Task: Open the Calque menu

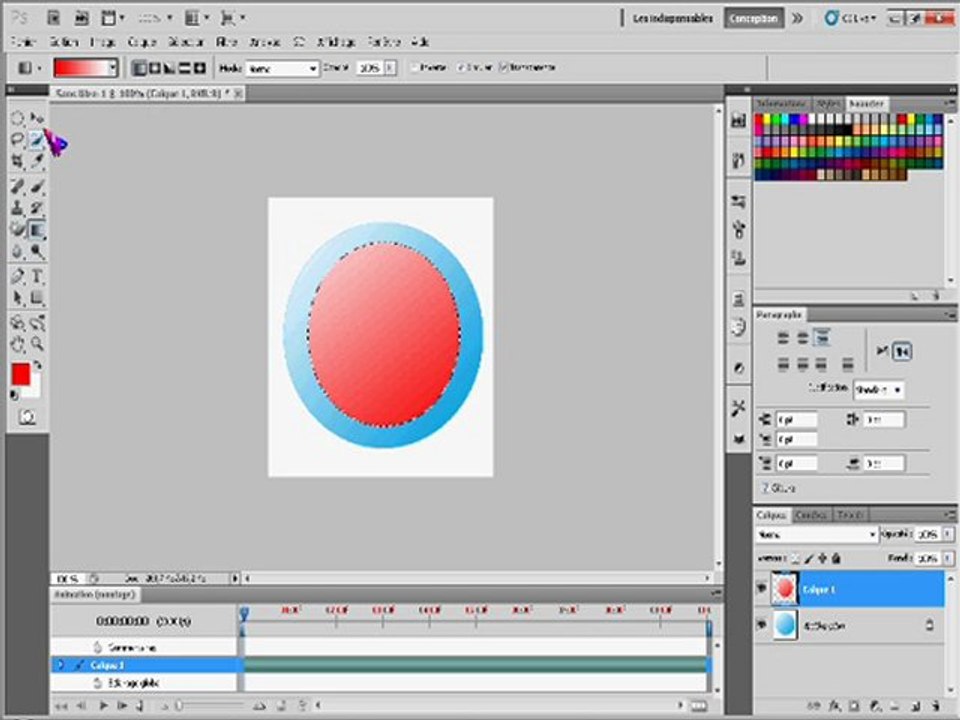Action: click(141, 42)
